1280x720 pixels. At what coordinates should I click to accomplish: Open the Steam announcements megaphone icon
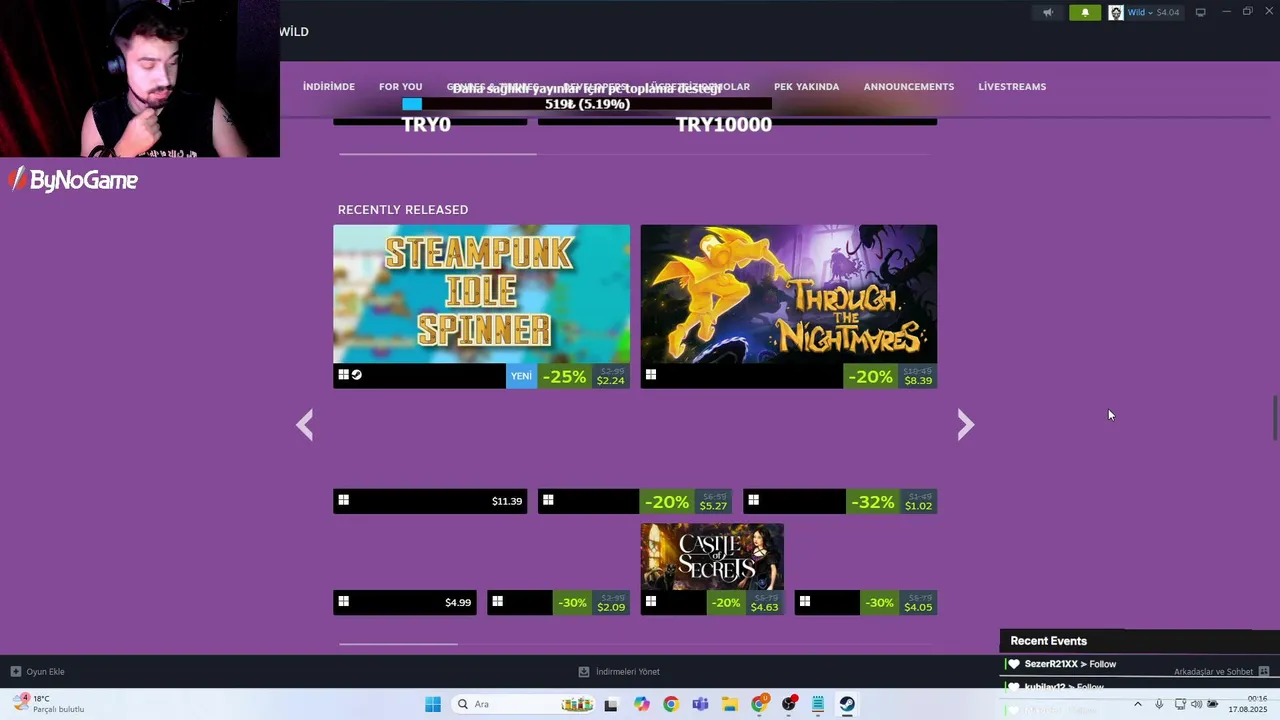click(x=1048, y=13)
